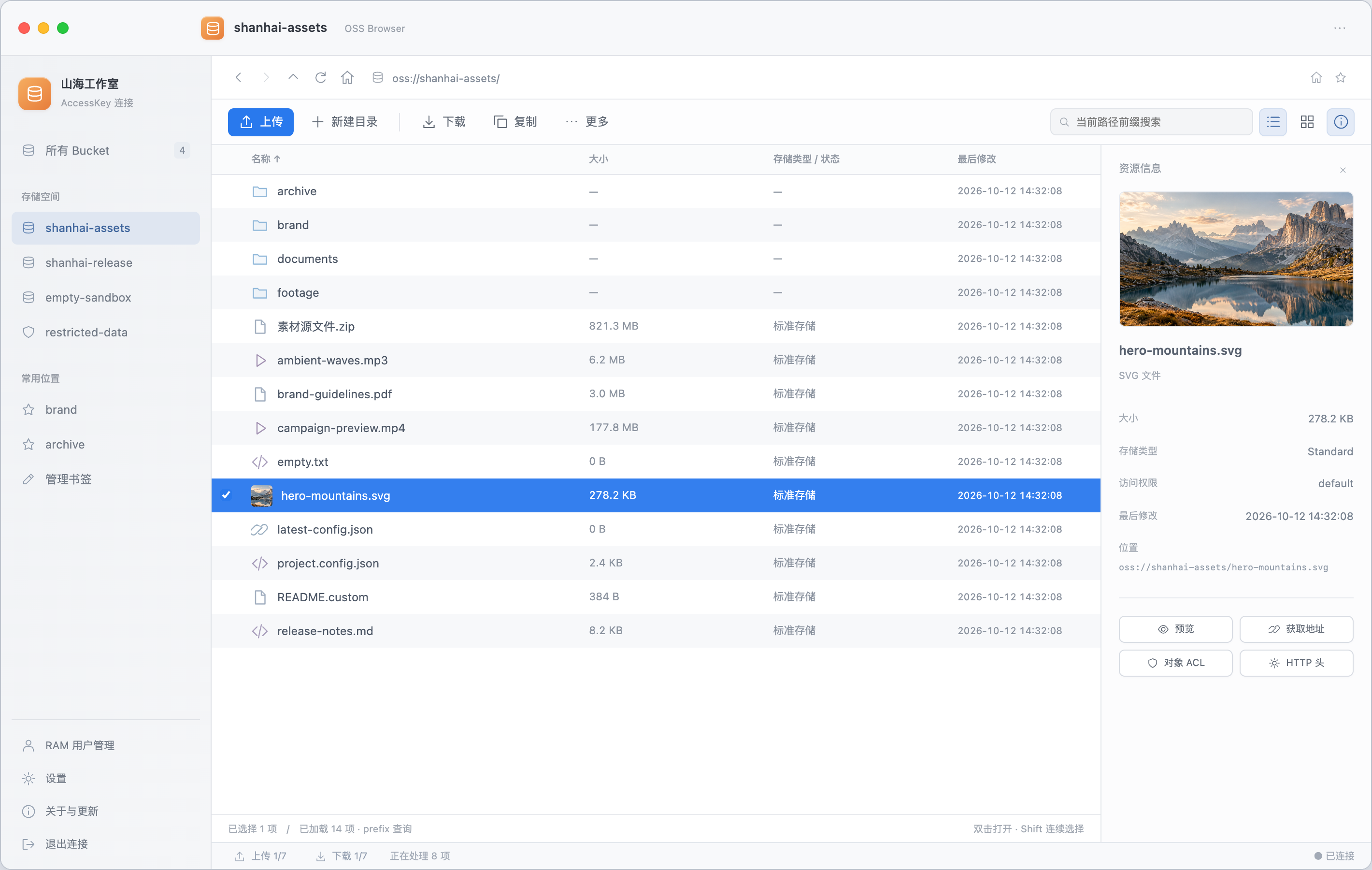Screen dimensions: 1372x870
Task: Bookmark path with the star icon
Action: pos(1341,77)
